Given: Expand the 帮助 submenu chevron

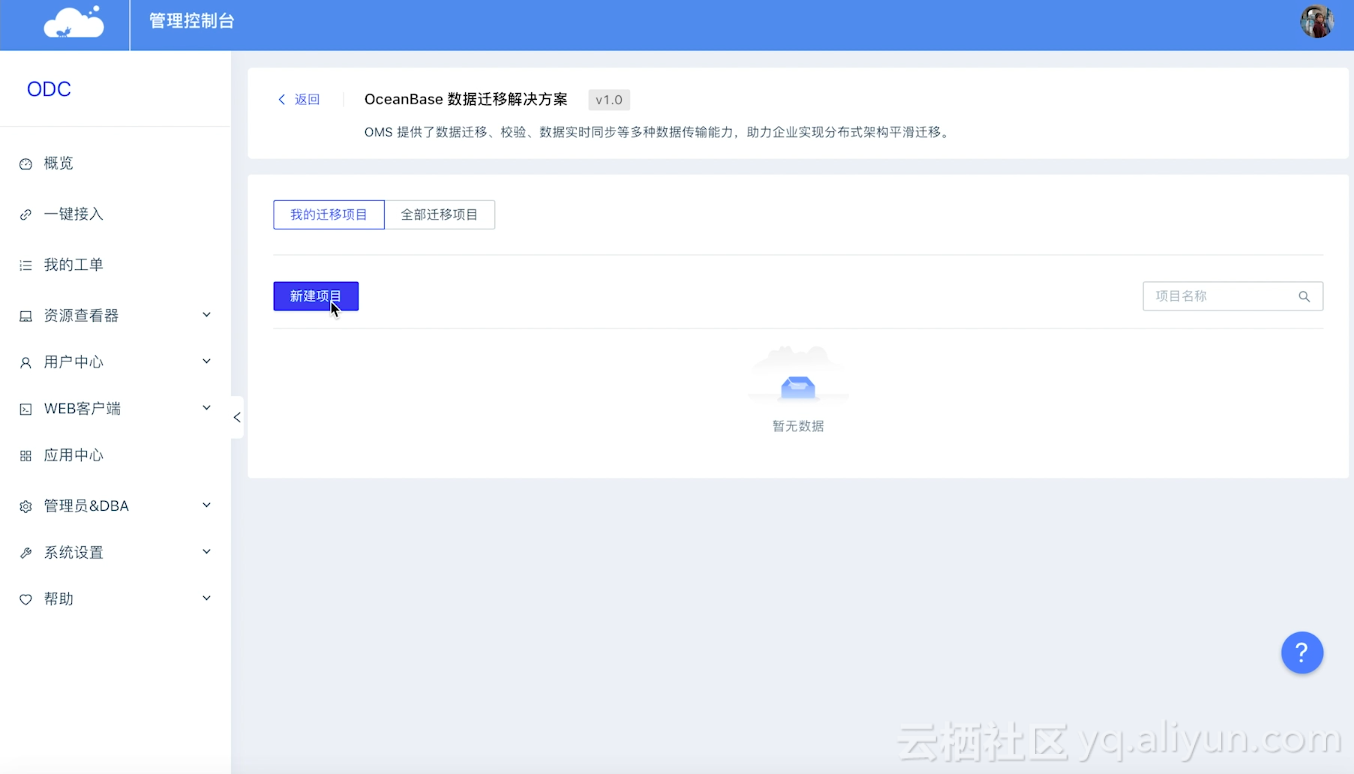Looking at the screenshot, I should pos(207,598).
